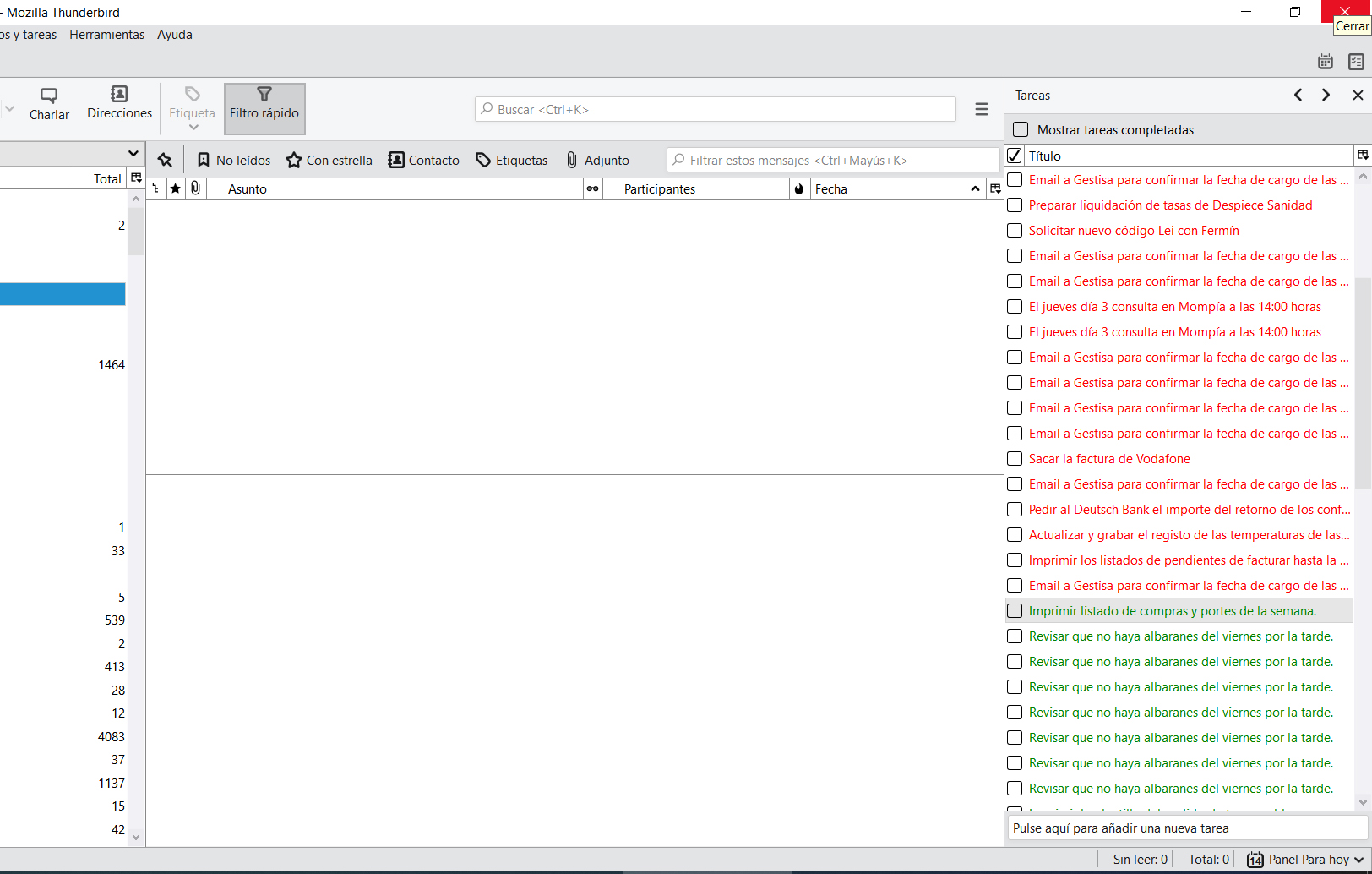The image size is (1372, 874).
Task: Check task Sacar la factura de Vodafone
Action: point(1015,459)
